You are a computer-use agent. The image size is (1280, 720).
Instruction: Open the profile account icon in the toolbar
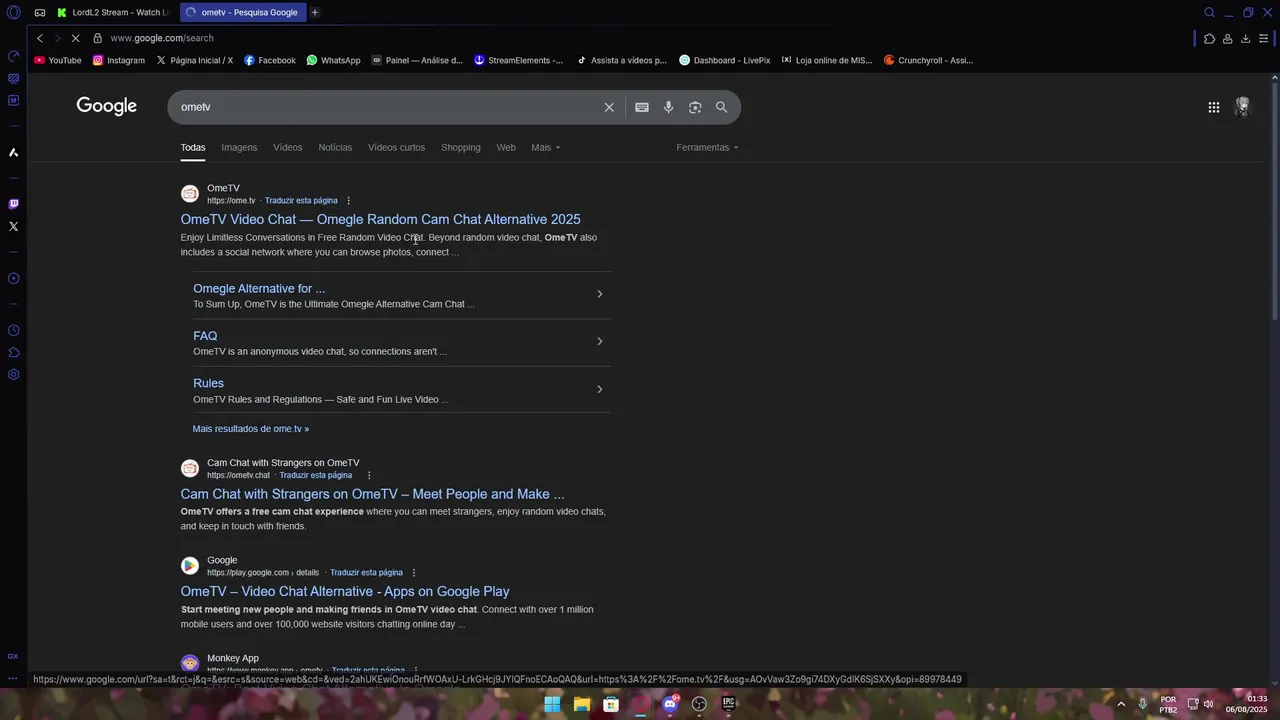(1227, 39)
